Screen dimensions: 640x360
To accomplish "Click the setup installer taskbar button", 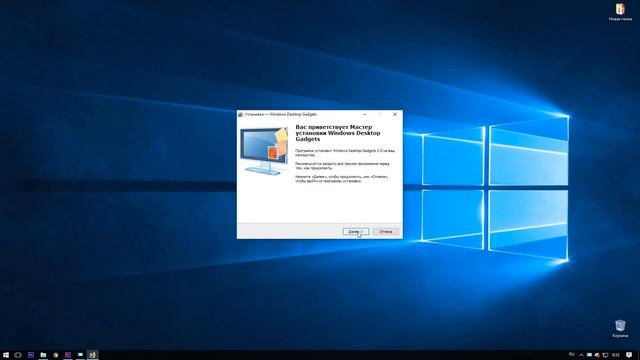I will pyautogui.click(x=93, y=355).
